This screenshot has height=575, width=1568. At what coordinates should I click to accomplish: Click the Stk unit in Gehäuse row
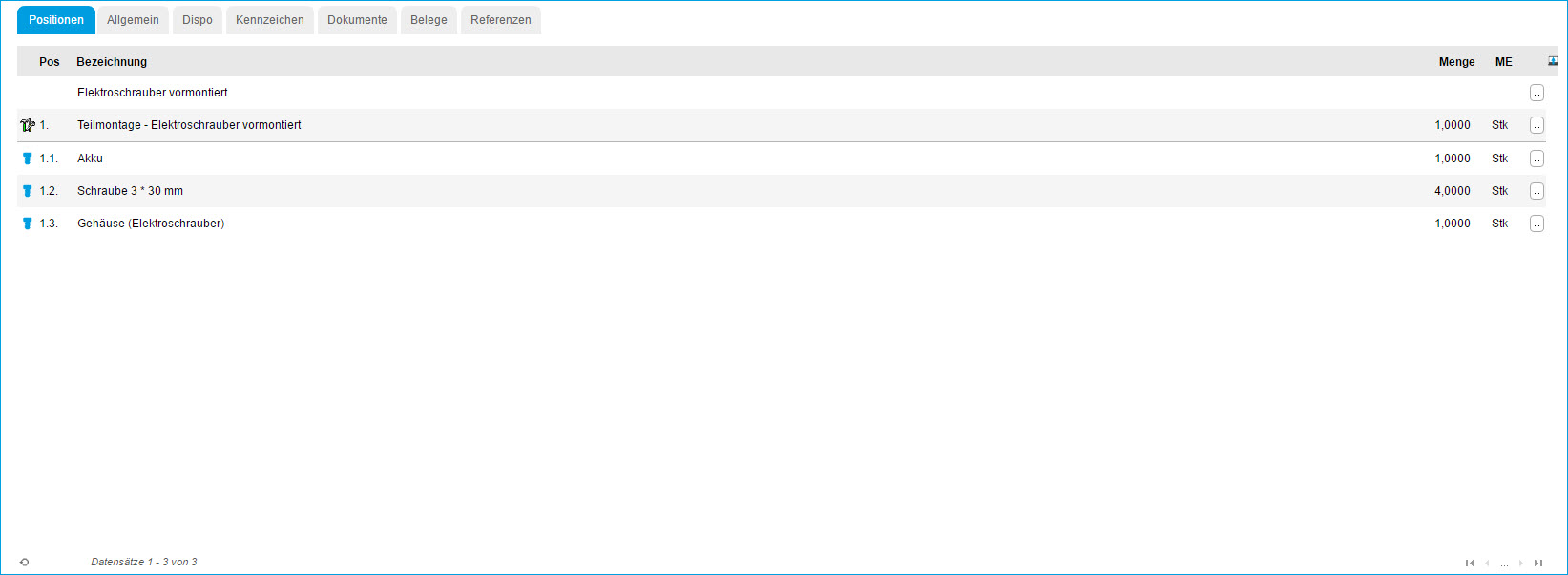click(x=1499, y=224)
